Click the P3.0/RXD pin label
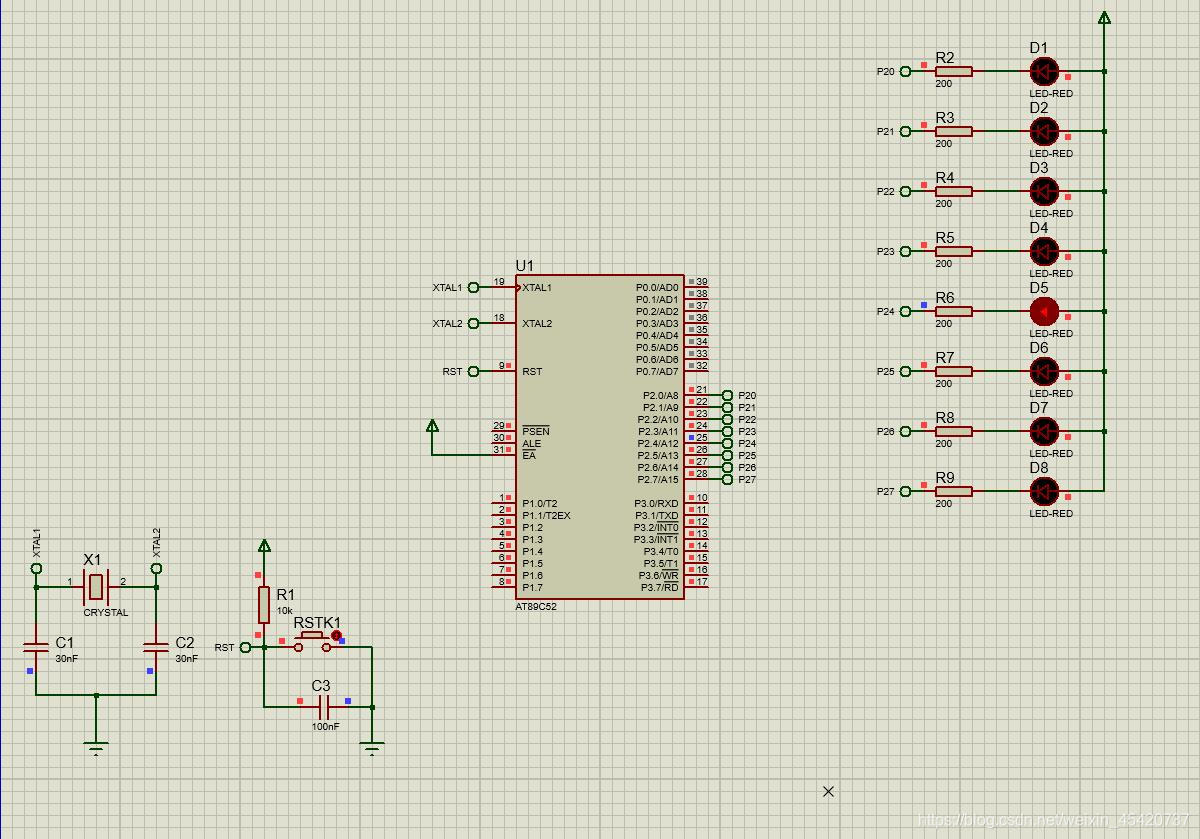Viewport: 1200px width, 839px height. 656,504
